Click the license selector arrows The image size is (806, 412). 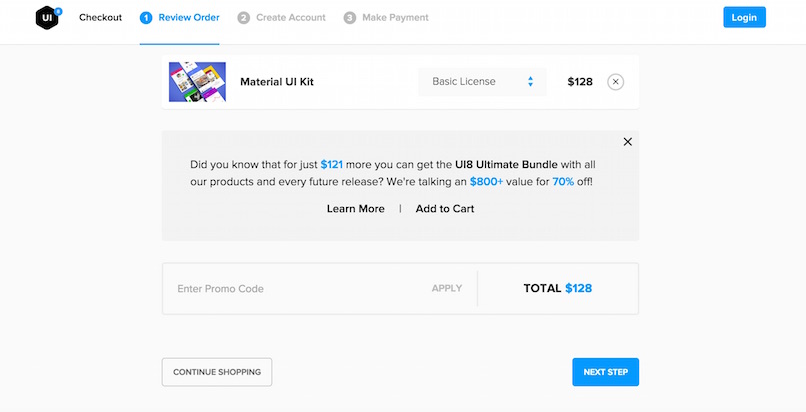[530, 82]
